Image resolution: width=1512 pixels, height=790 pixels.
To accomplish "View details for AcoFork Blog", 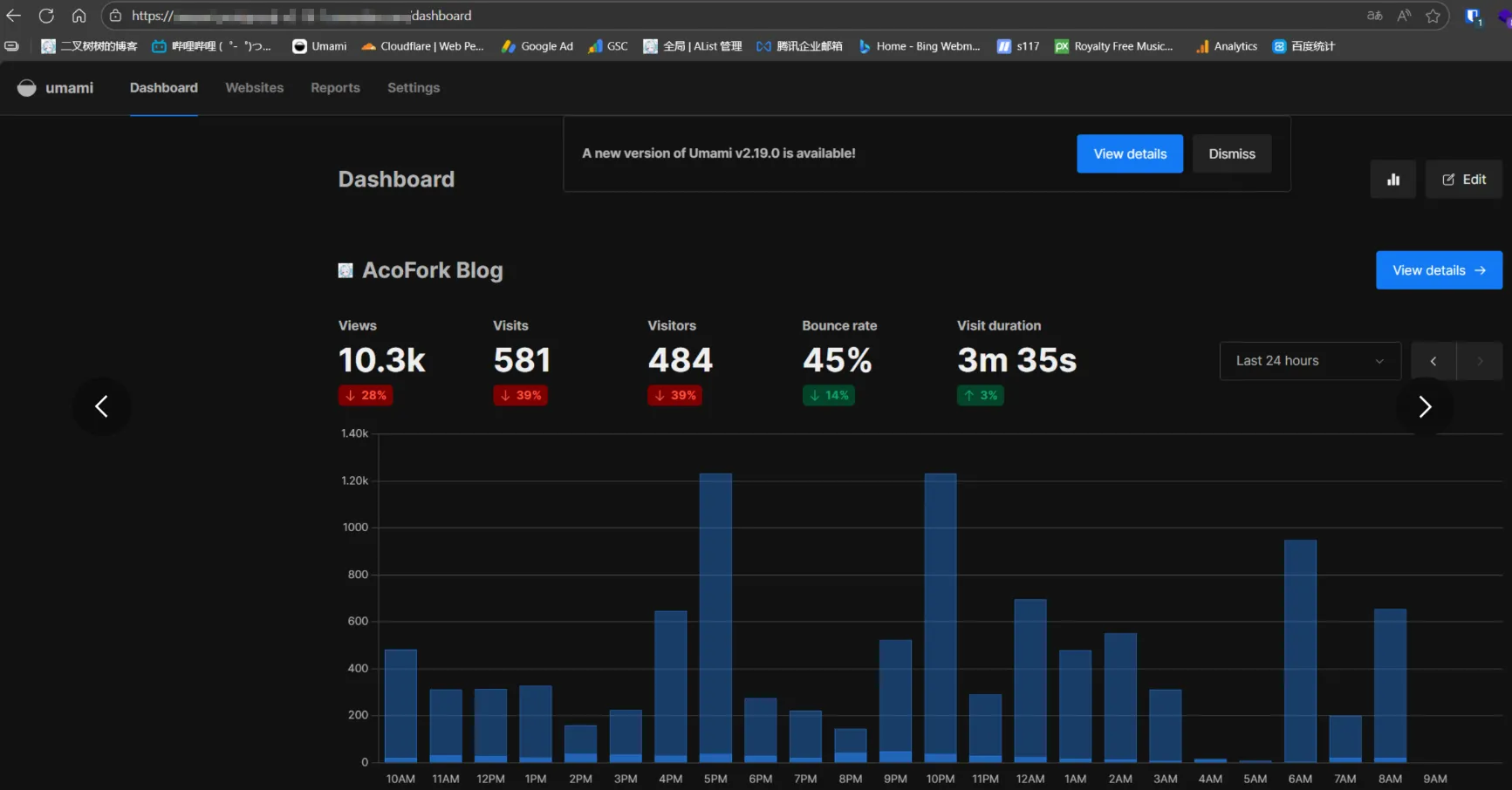I will pos(1438,270).
